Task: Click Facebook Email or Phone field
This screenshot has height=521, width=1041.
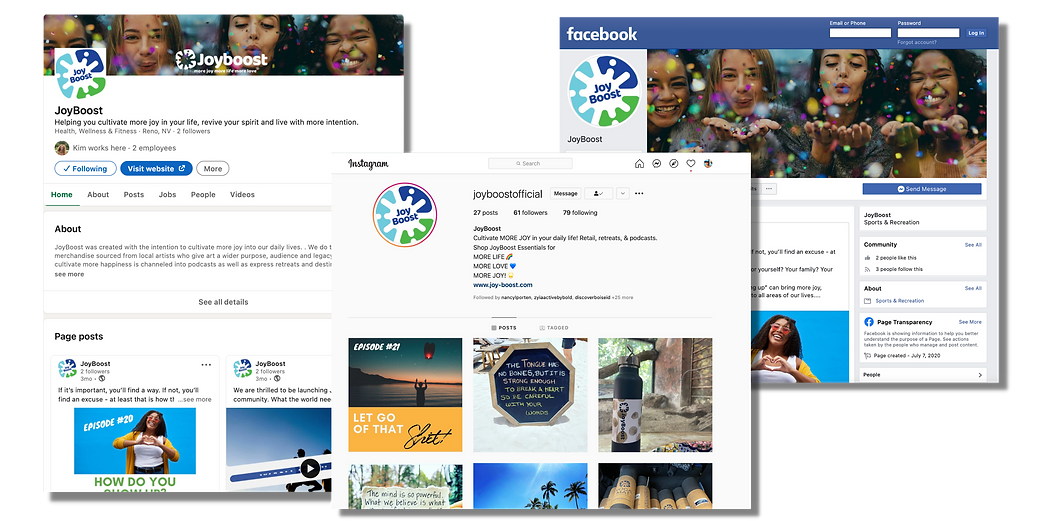Action: pyautogui.click(x=860, y=33)
